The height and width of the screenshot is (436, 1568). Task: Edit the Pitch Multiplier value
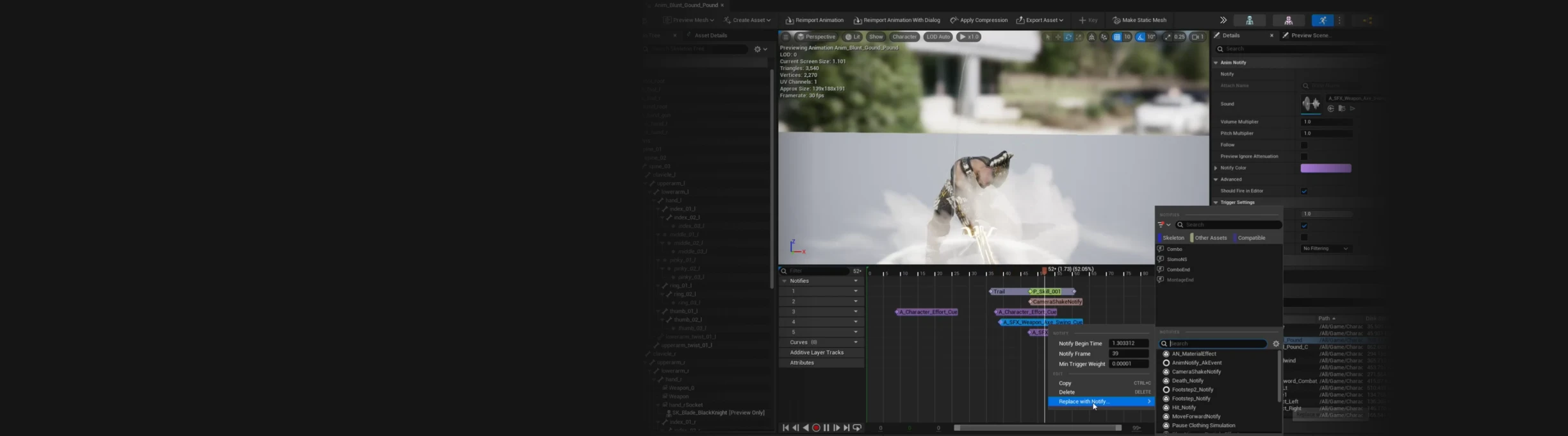1327,133
